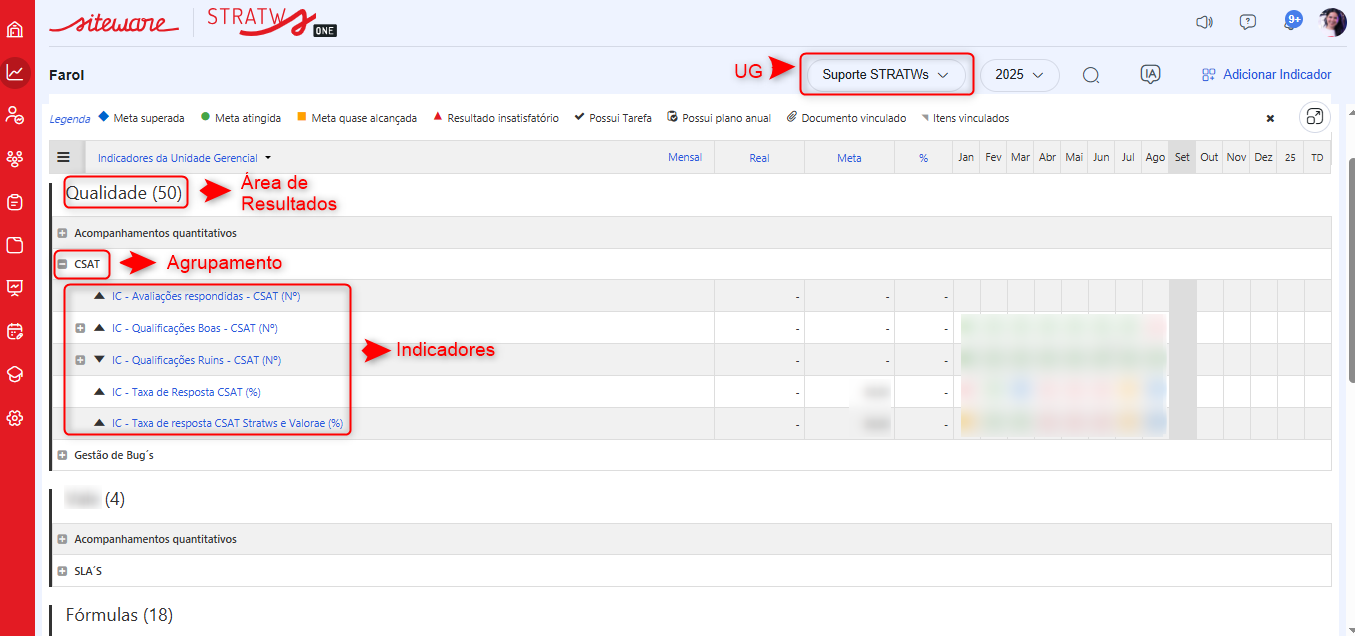Open Indicadores da Unidade Gerencial dropdown
Screen dimensions: 1355x636
[x=184, y=158]
